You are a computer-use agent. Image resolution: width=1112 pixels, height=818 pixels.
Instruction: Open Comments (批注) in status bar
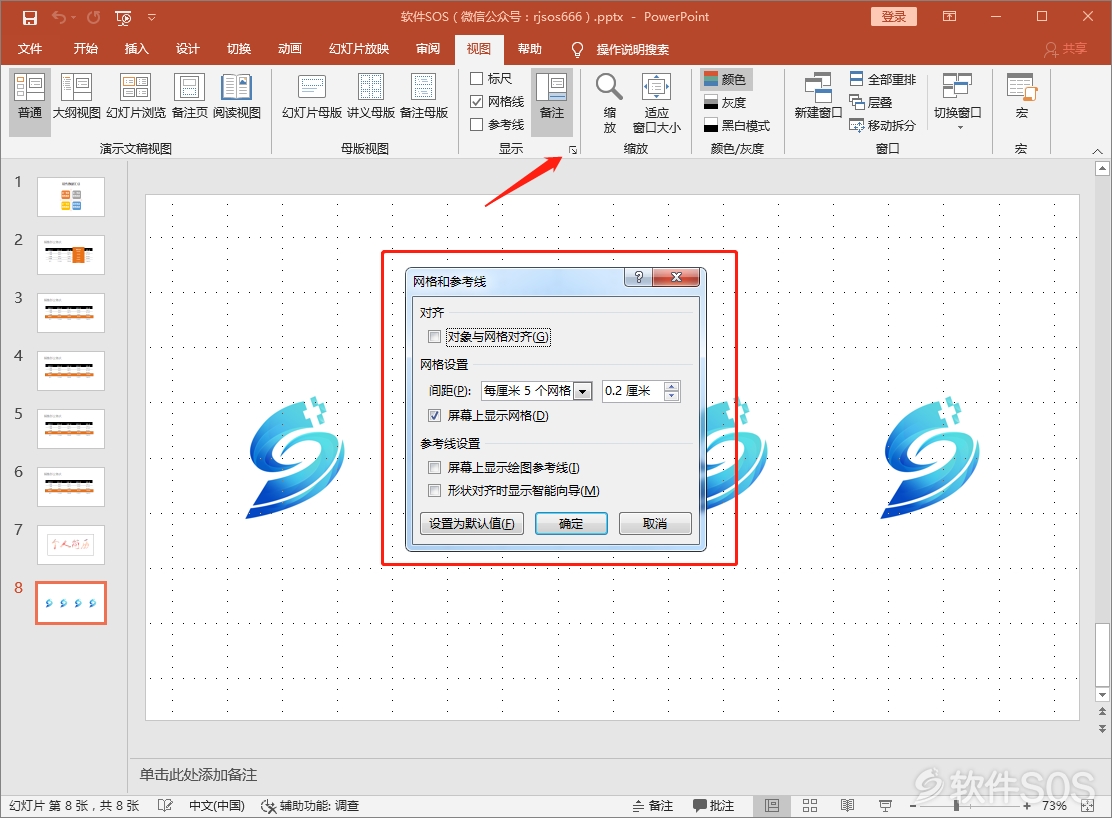point(713,805)
